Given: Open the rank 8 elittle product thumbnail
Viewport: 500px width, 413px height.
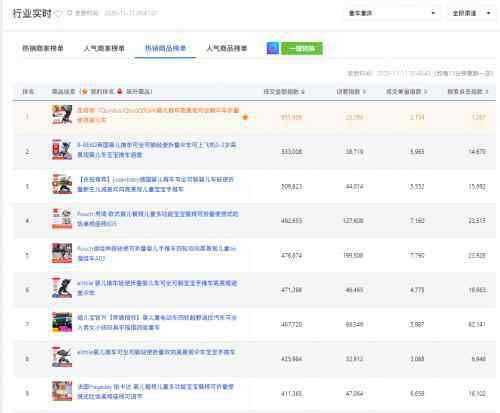Looking at the screenshot, I should [62, 357].
